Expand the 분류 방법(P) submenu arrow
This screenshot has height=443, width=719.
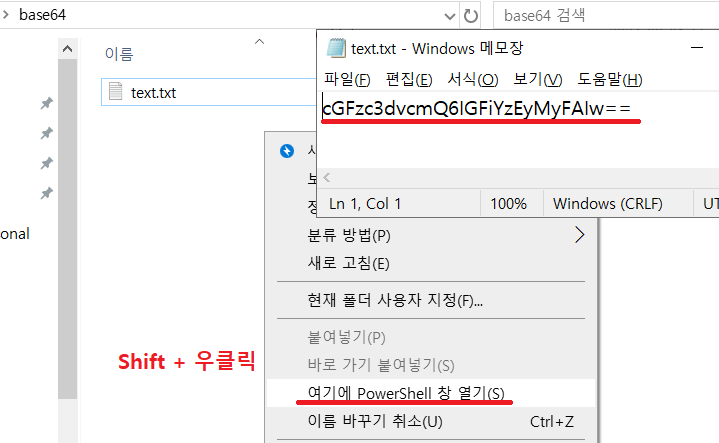coord(578,236)
